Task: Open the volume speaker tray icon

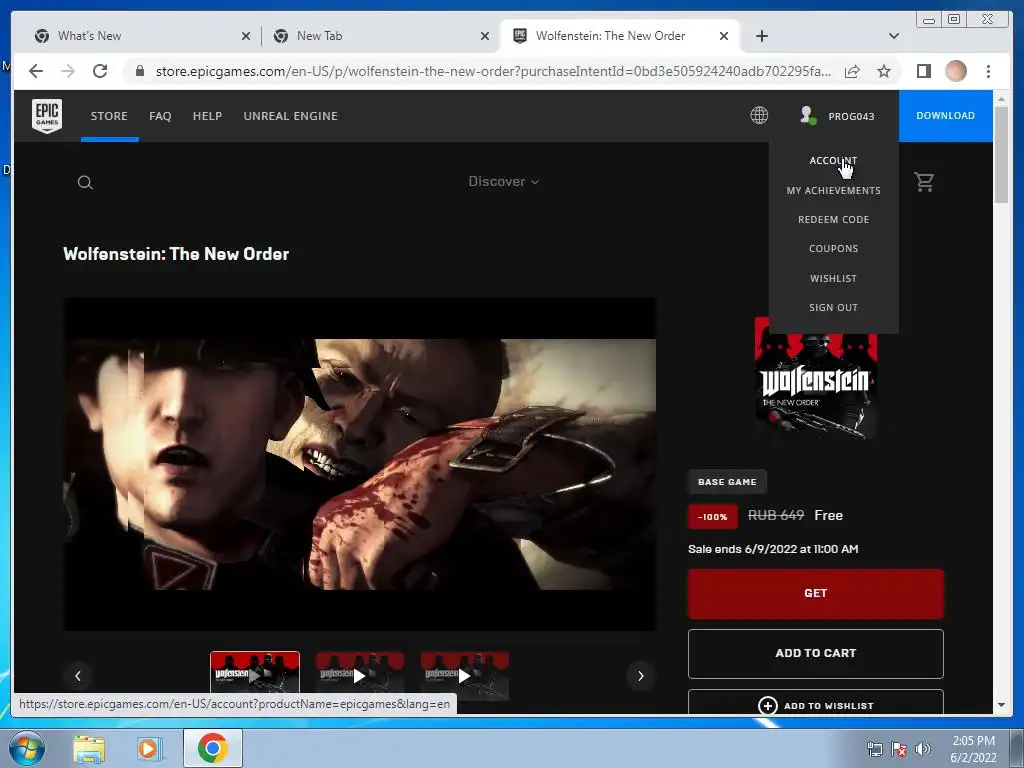Action: [x=922, y=749]
